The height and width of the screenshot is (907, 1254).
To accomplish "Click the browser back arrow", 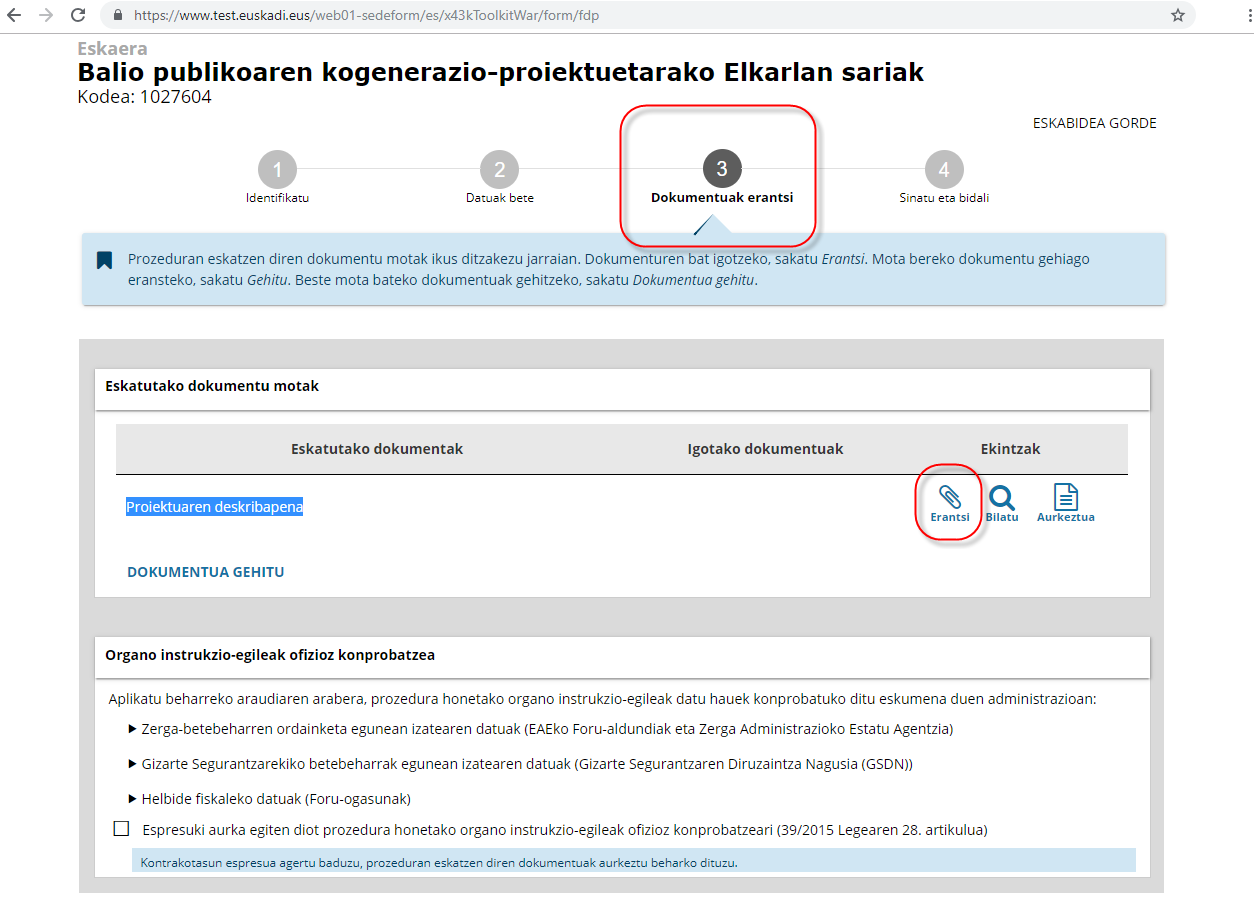I will [x=14, y=15].
